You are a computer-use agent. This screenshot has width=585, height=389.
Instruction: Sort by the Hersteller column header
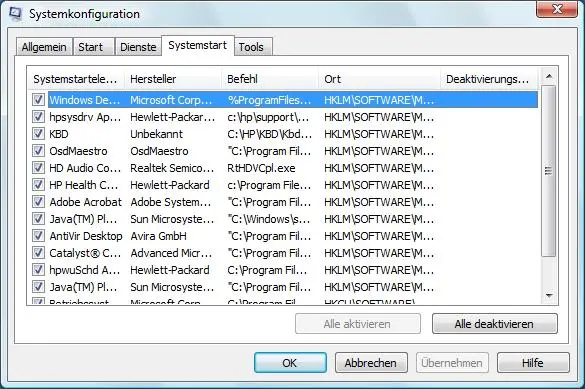tap(173, 79)
